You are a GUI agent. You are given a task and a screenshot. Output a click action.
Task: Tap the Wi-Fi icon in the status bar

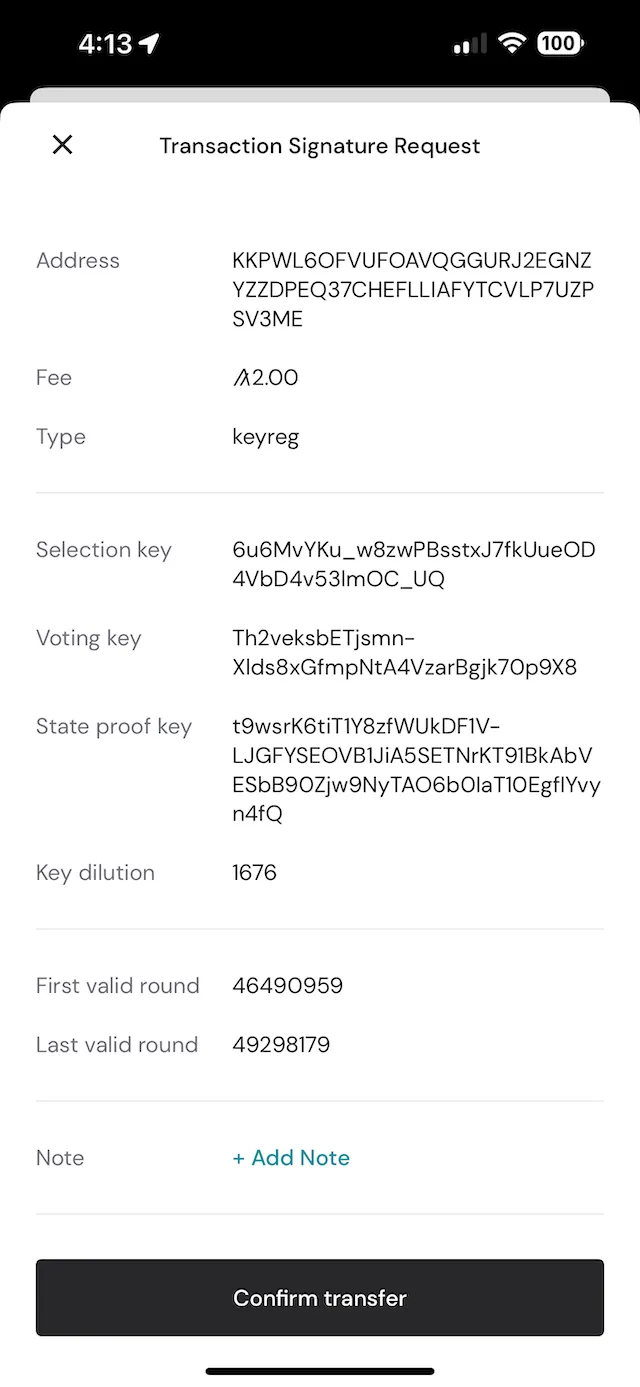[513, 43]
